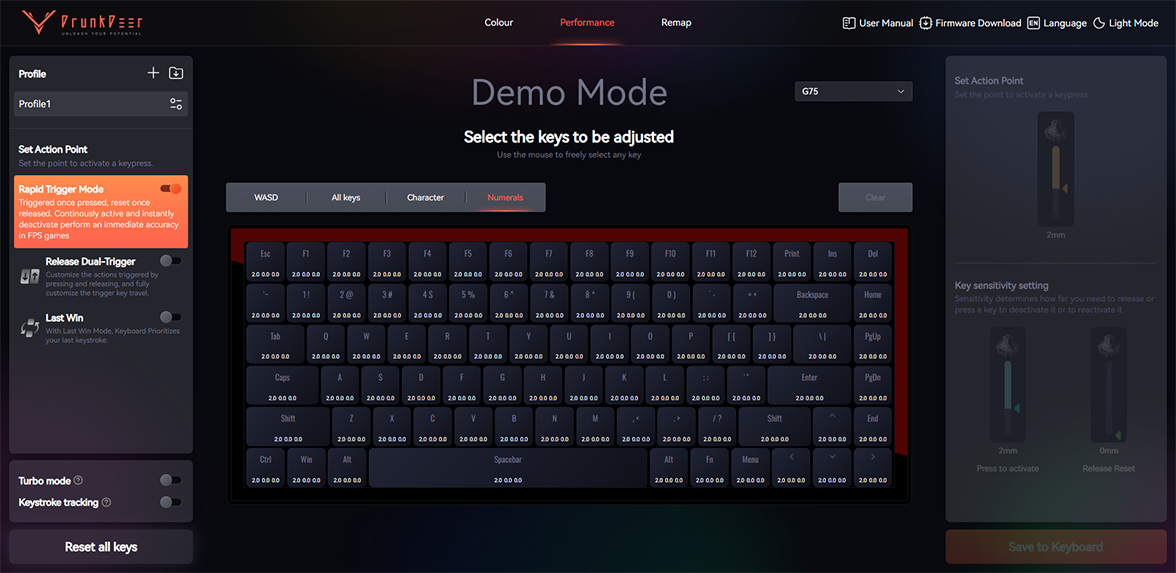Click the Turbo mode help icon
This screenshot has width=1176, height=573.
(x=78, y=481)
